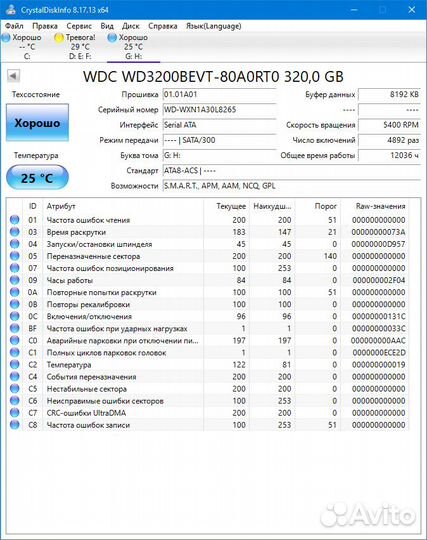Screen dimensions: 427x540
Task: Click status icon of attribute C1
Action: click(14, 352)
